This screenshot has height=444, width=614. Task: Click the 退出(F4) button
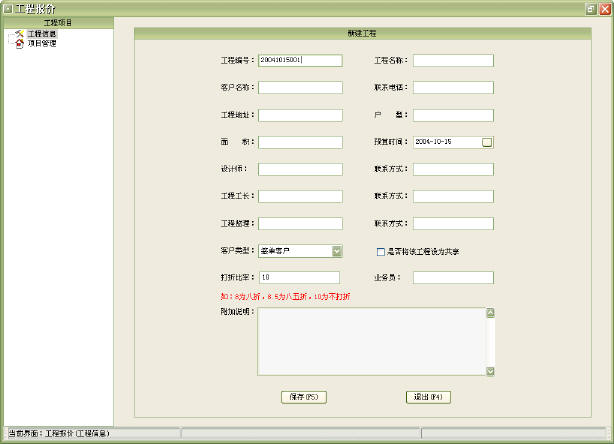pyautogui.click(x=429, y=397)
